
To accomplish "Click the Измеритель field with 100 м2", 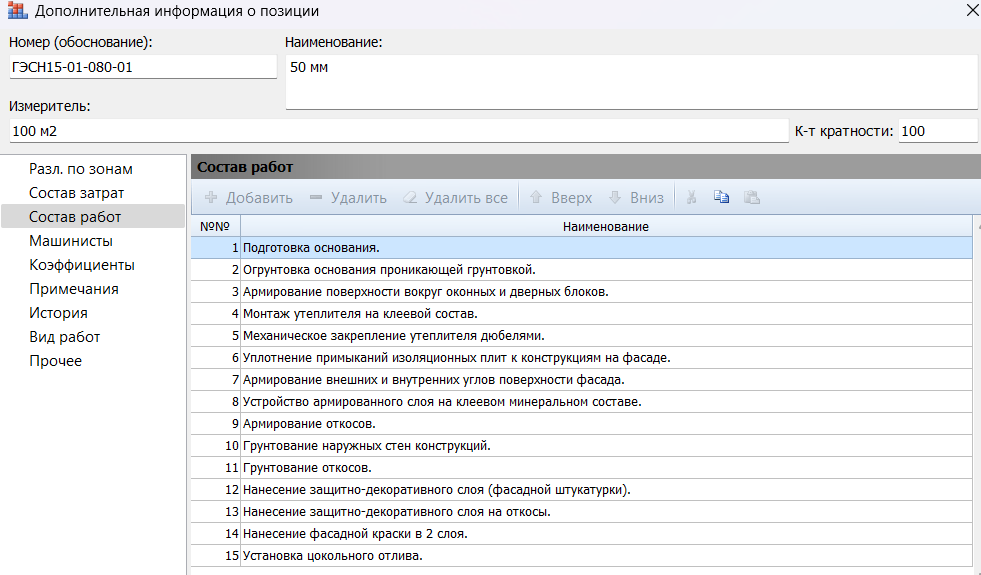I will pyautogui.click(x=399, y=131).
